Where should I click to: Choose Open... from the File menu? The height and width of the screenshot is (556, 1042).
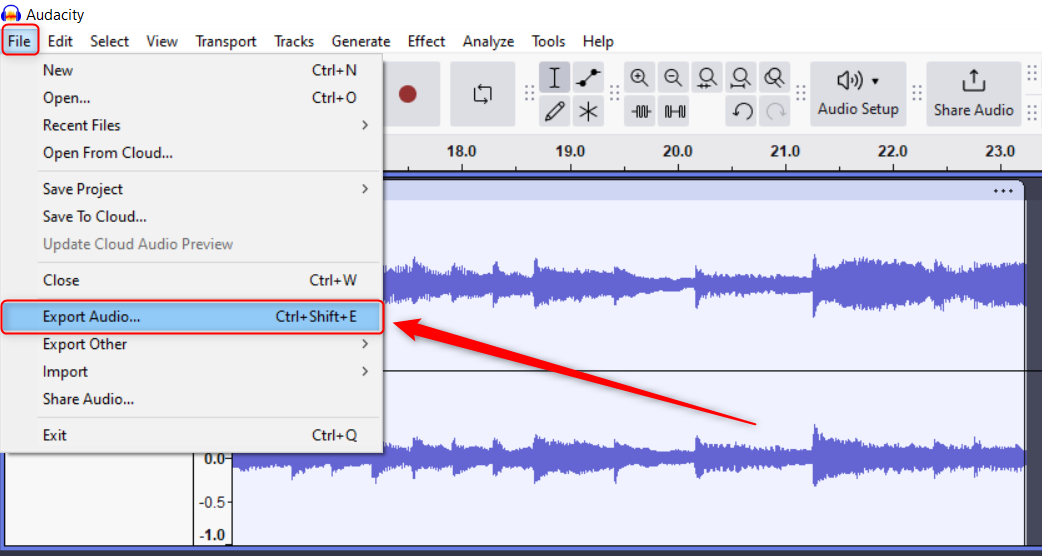click(192, 98)
